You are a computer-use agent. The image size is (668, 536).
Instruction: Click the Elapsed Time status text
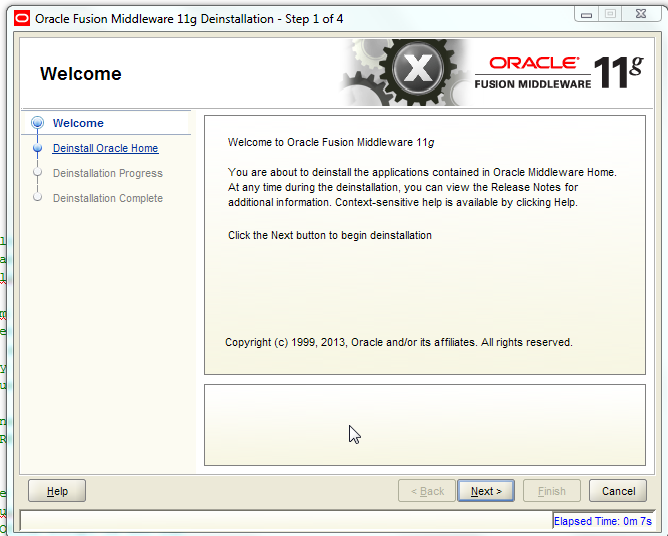point(602,521)
